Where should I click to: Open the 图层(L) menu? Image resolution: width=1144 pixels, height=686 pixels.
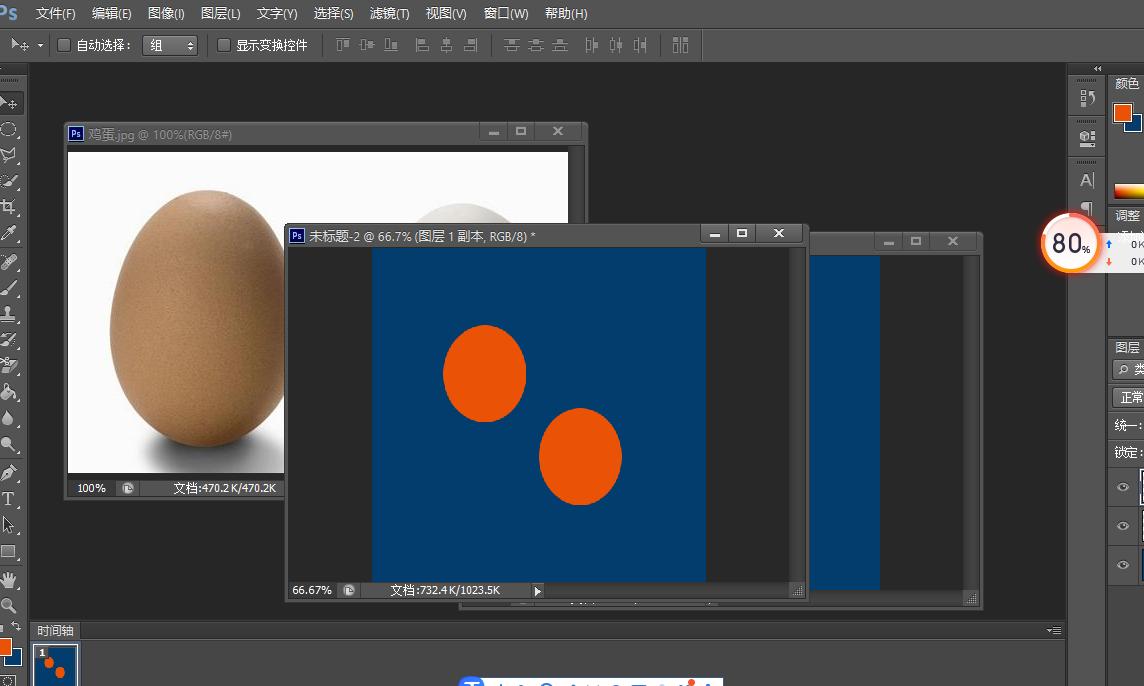coord(220,14)
